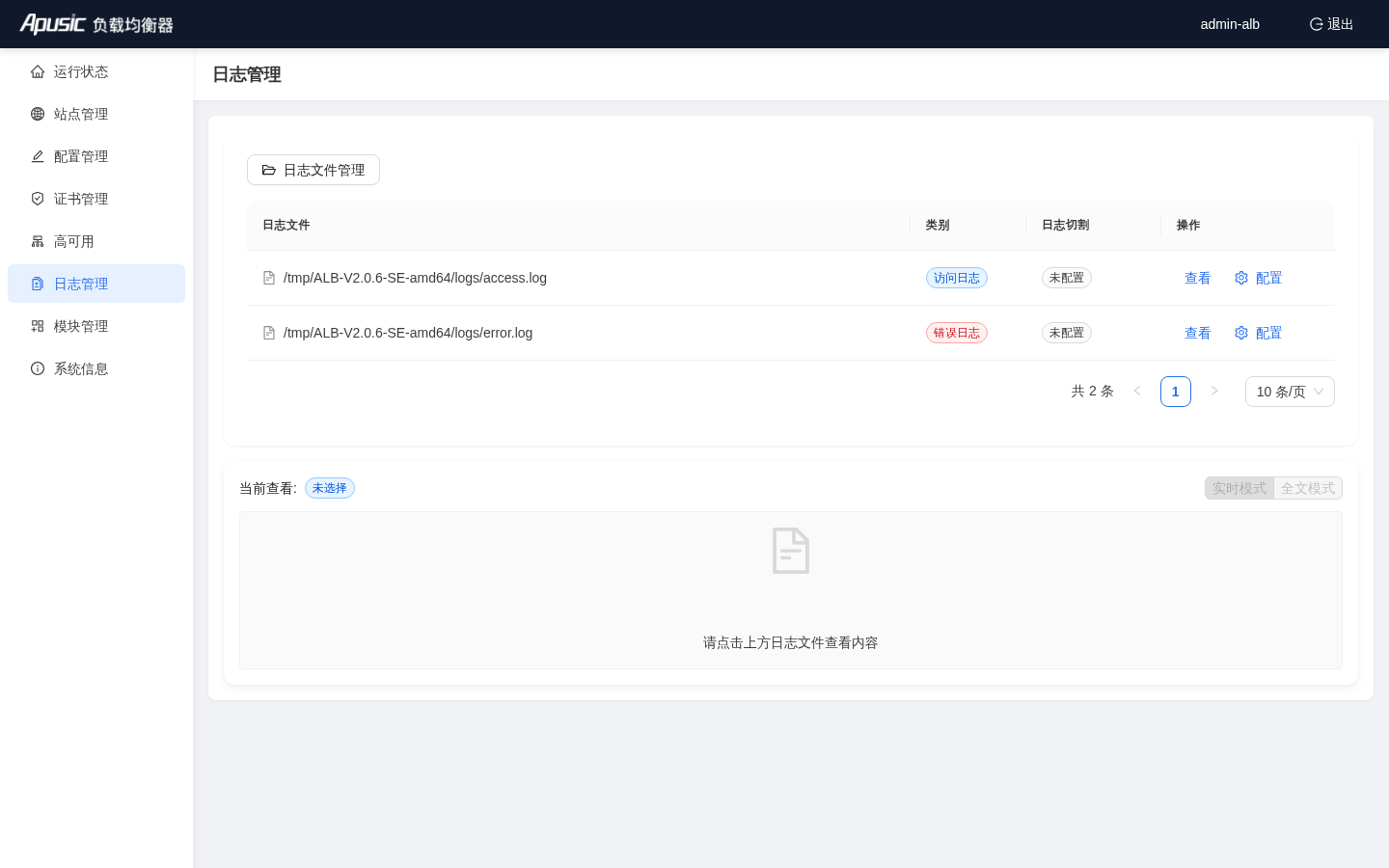Click the blocks icon beside 模块管理
Viewport: 1389px width, 868px height.
pos(38,326)
